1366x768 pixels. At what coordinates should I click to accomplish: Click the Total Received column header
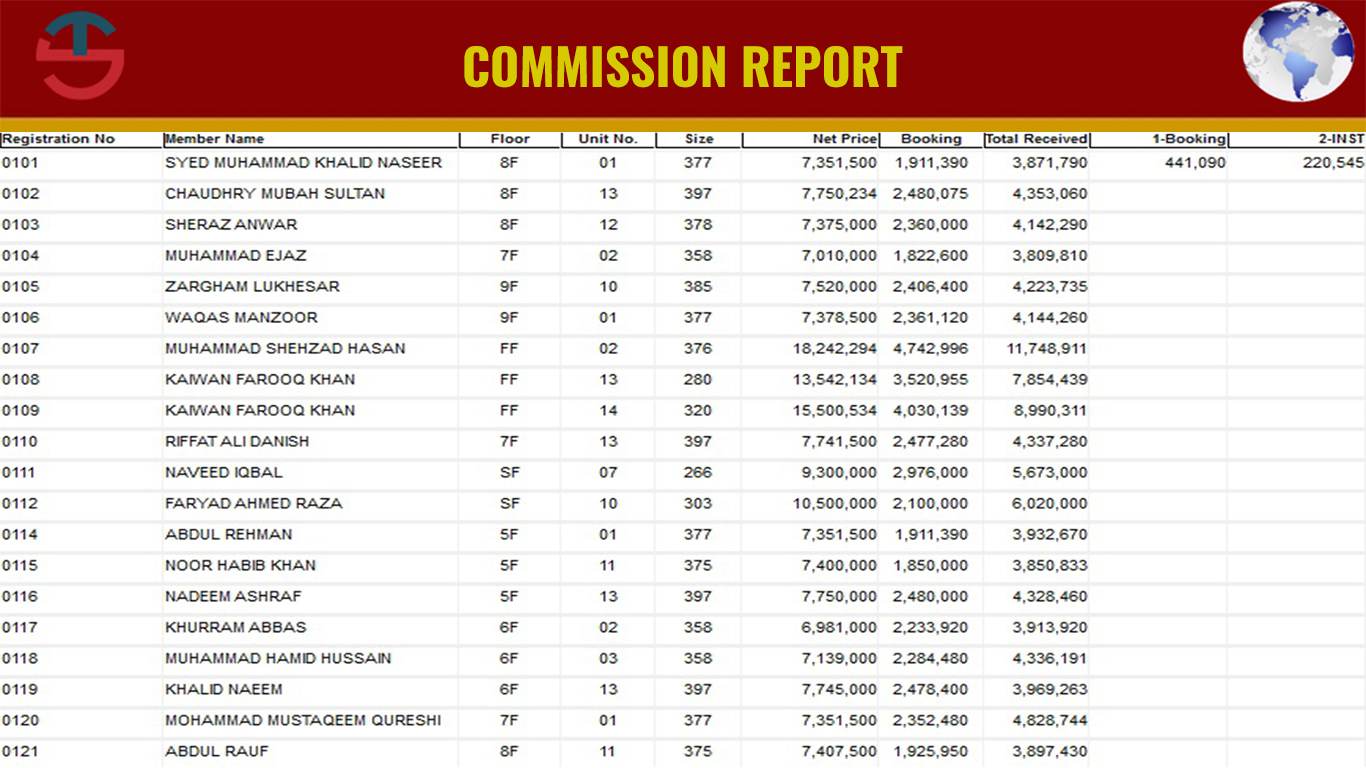click(1037, 139)
